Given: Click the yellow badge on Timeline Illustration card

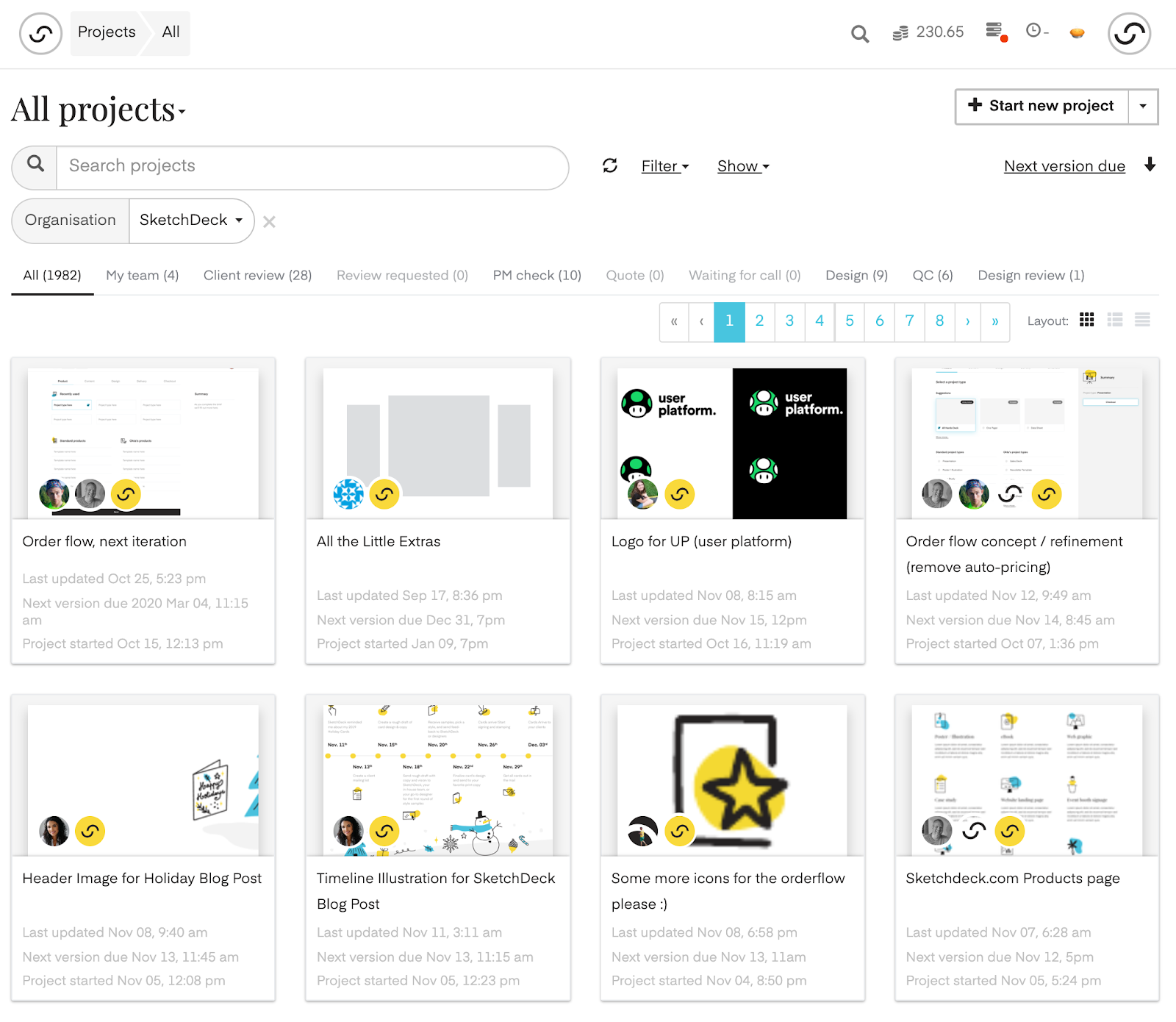Looking at the screenshot, I should tap(384, 831).
